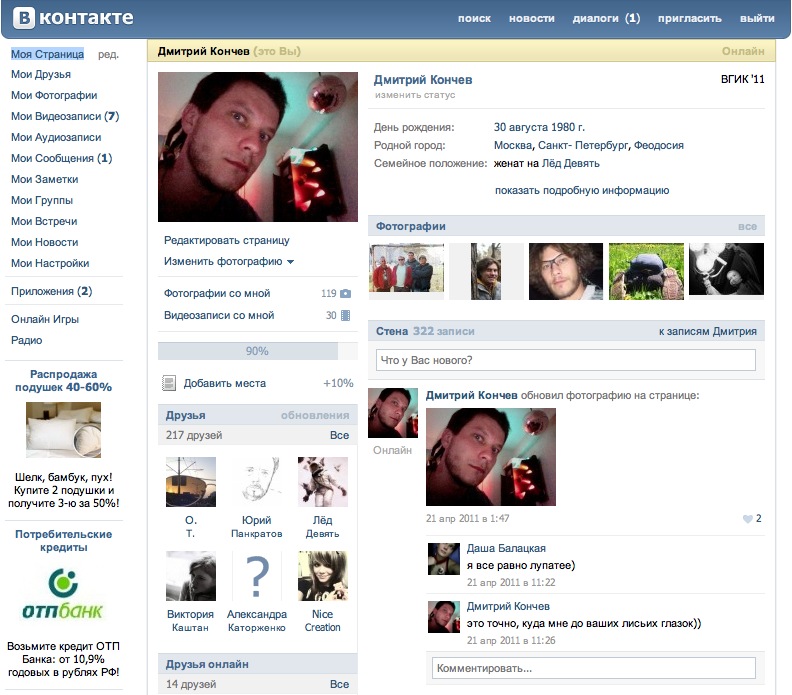This screenshot has height=695, width=792.
Task: Click the 90% profile completion bar
Action: tap(257, 351)
